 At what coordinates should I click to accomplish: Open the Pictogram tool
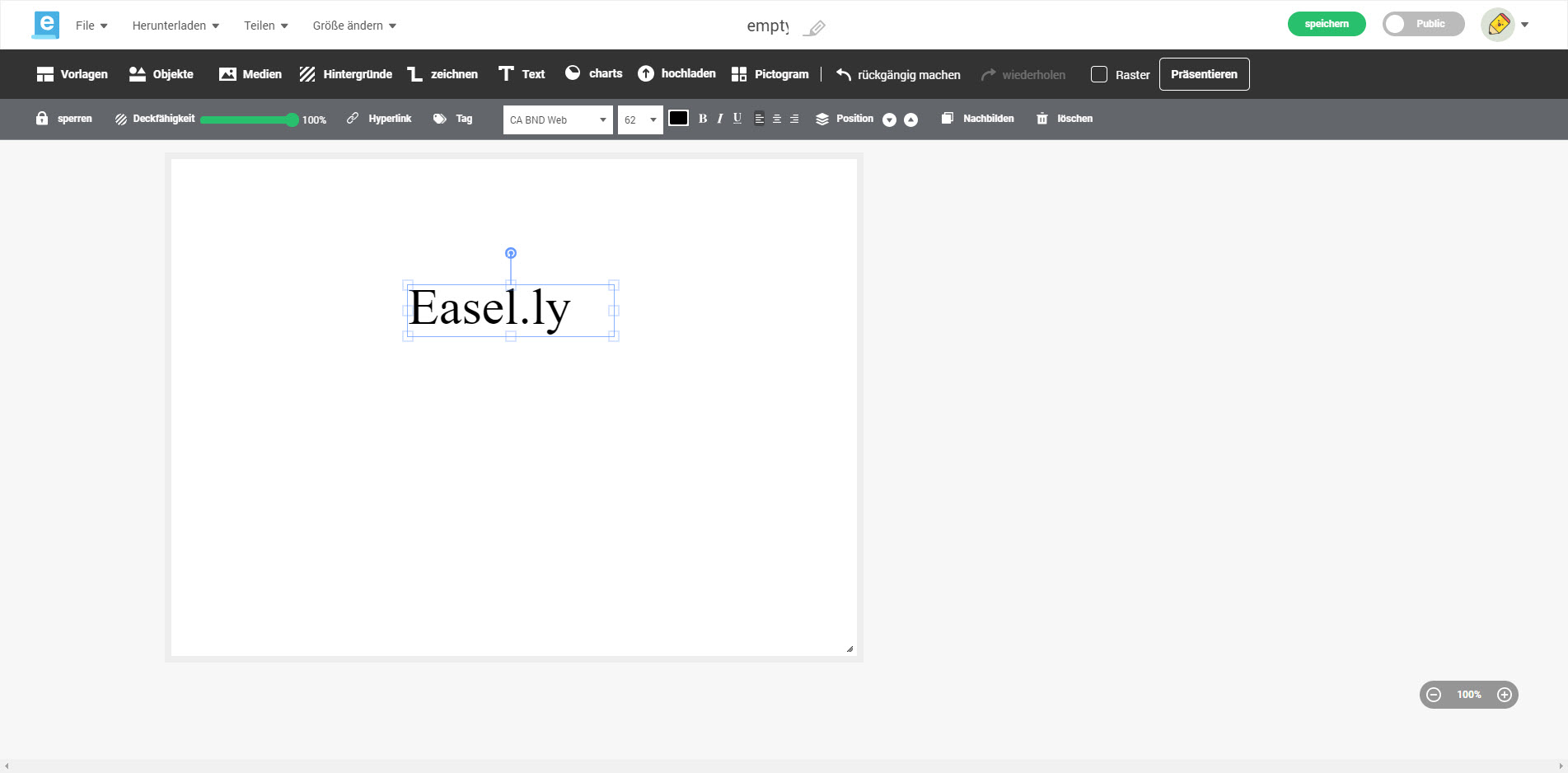(x=770, y=74)
